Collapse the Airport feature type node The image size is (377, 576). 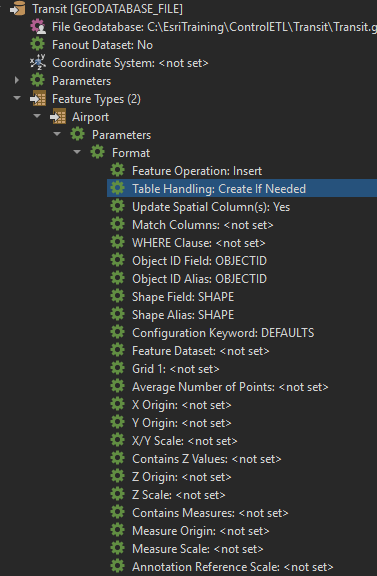click(37, 116)
